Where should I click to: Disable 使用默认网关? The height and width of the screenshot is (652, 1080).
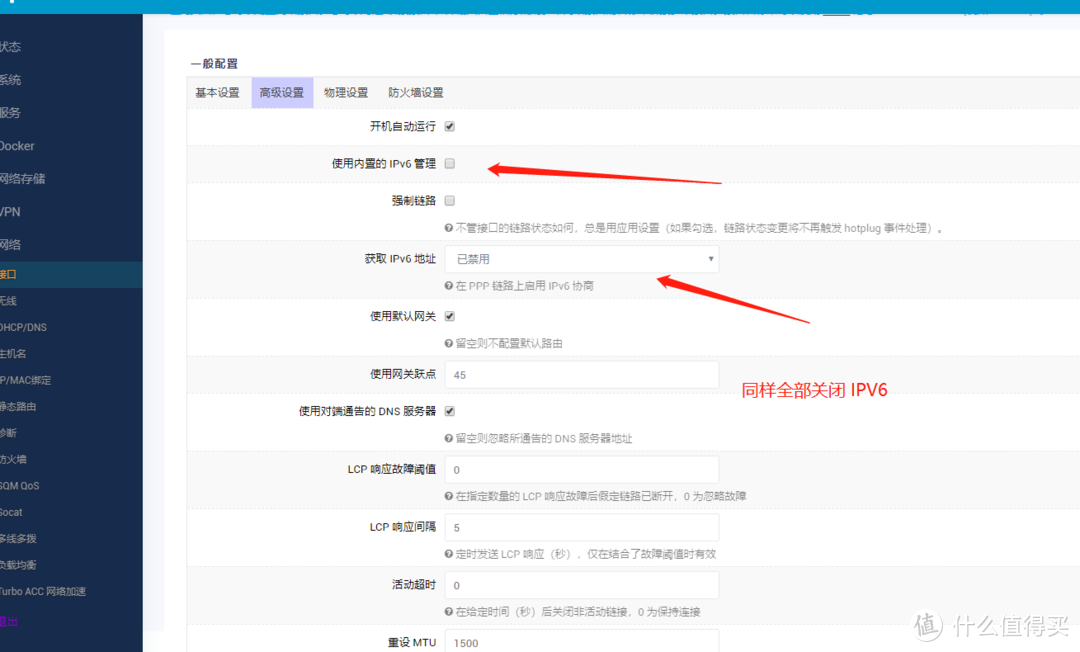click(x=449, y=315)
